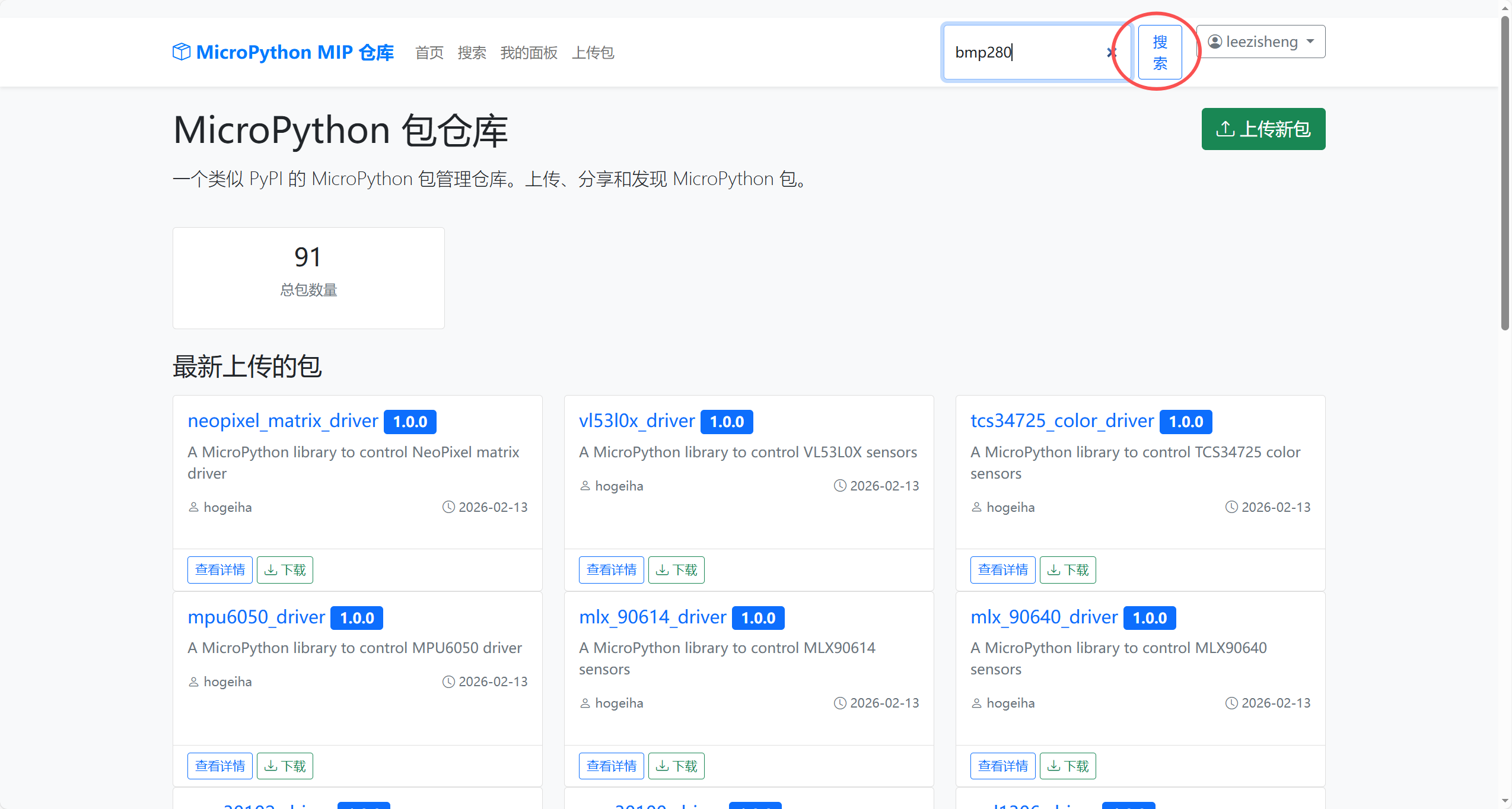Click the download icon for tcs34725_color_driver
1512x809 pixels.
1054,570
